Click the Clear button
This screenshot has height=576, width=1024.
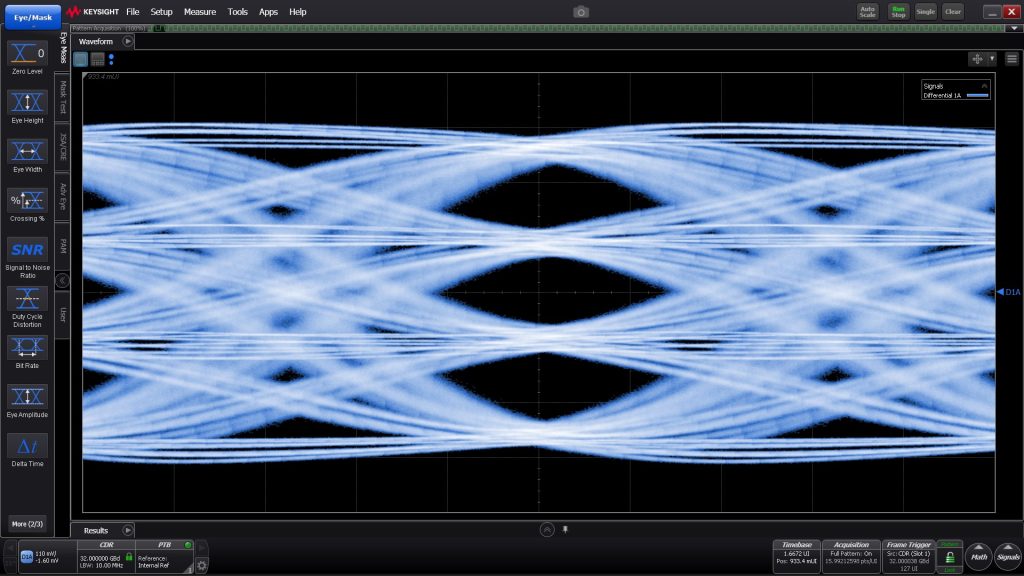tap(953, 11)
